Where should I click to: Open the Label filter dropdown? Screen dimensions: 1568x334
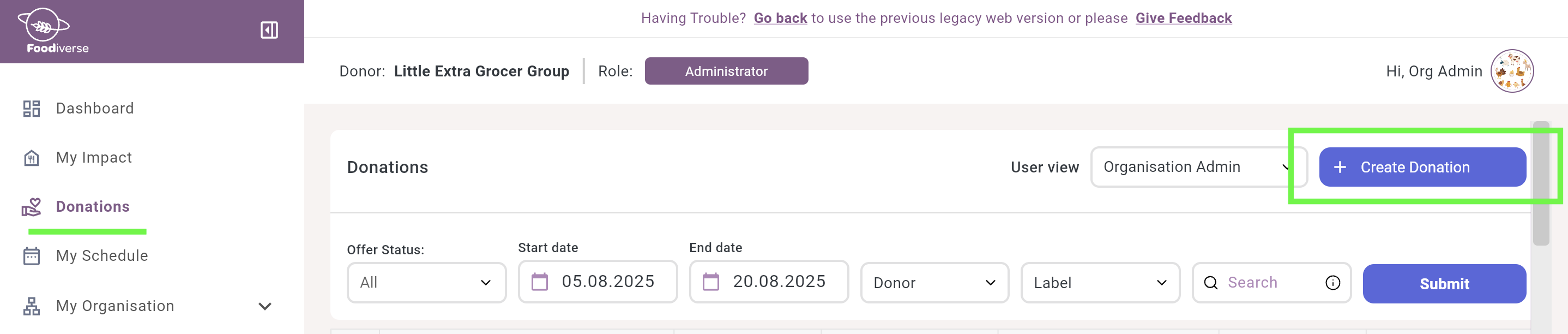1100,283
